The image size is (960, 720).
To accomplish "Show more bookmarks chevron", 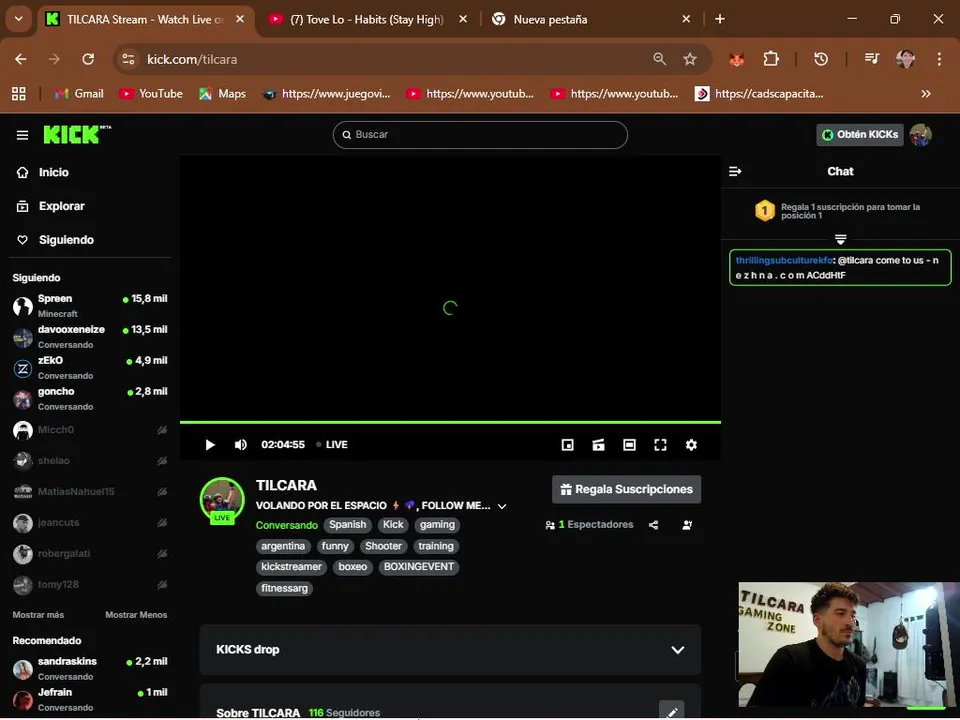I will 926,94.
